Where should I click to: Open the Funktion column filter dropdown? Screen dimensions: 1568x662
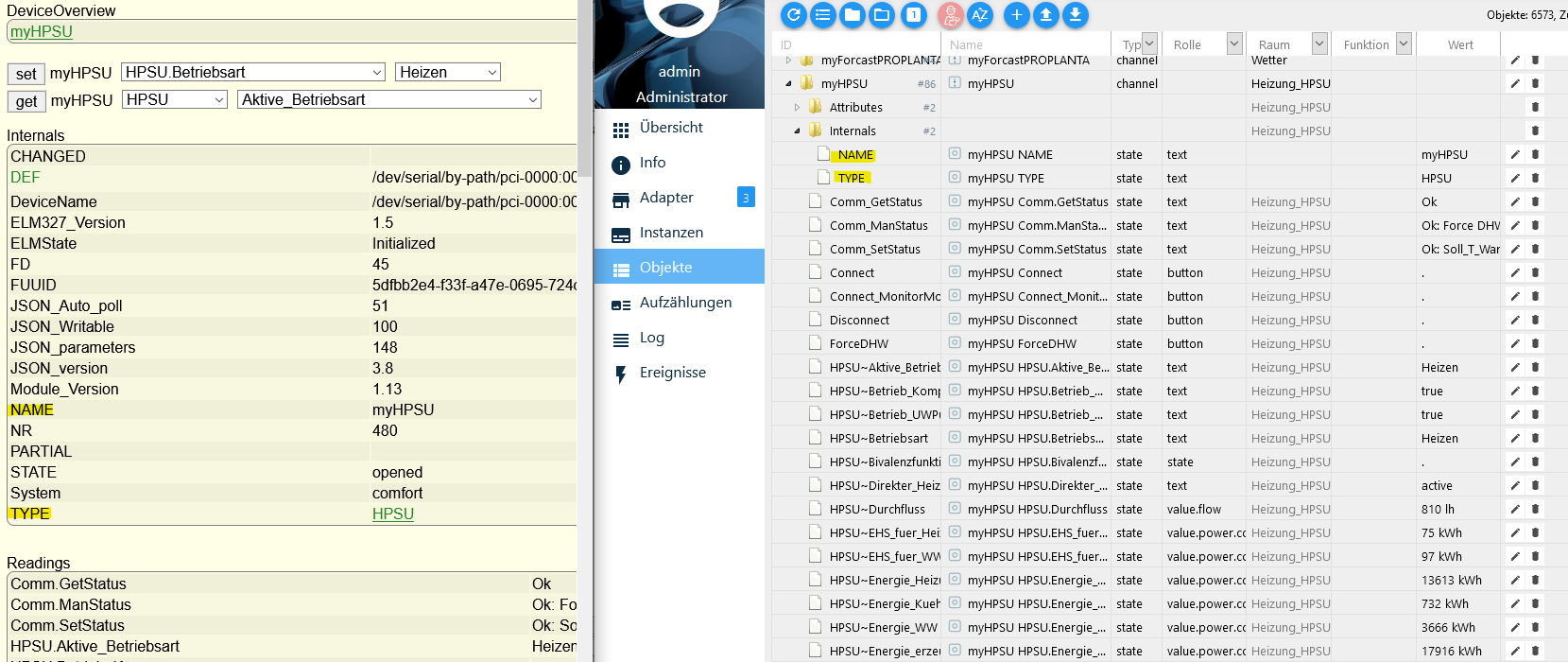coord(1404,44)
